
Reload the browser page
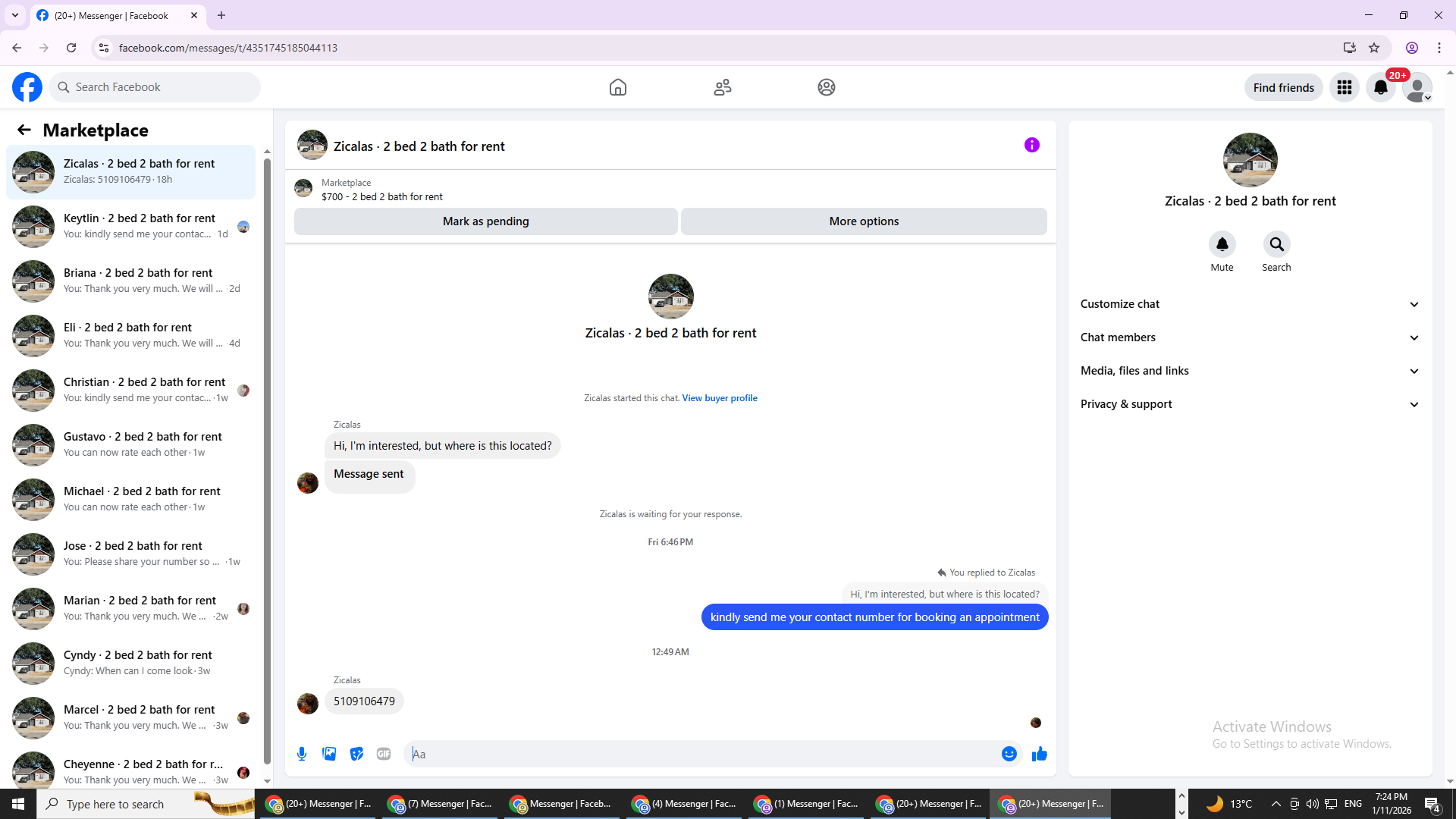[71, 48]
